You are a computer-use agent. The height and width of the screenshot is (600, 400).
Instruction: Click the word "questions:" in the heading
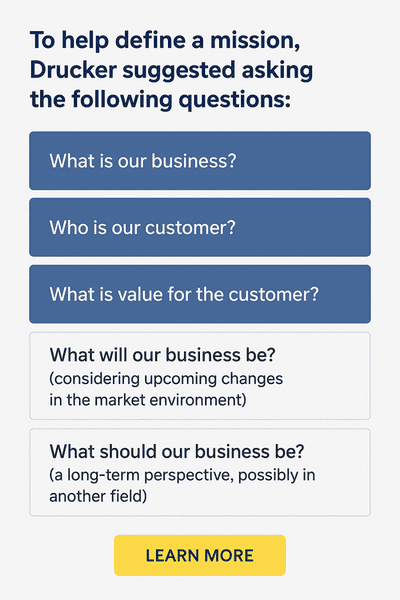pyautogui.click(x=235, y=100)
